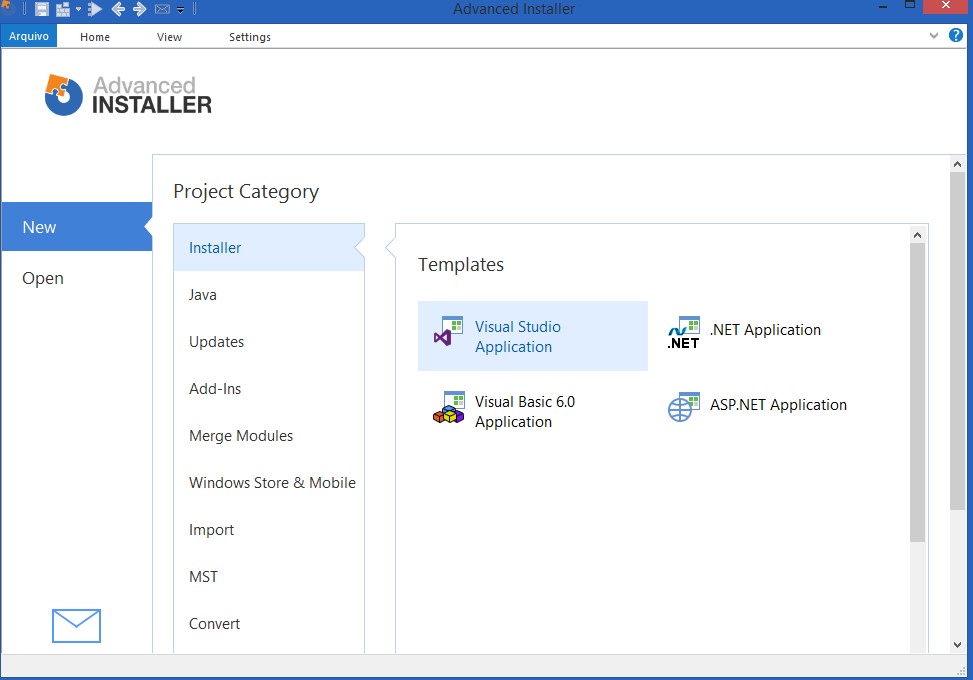The image size is (973, 680).
Task: Select the Visual Studio Application template label
Action: [518, 336]
